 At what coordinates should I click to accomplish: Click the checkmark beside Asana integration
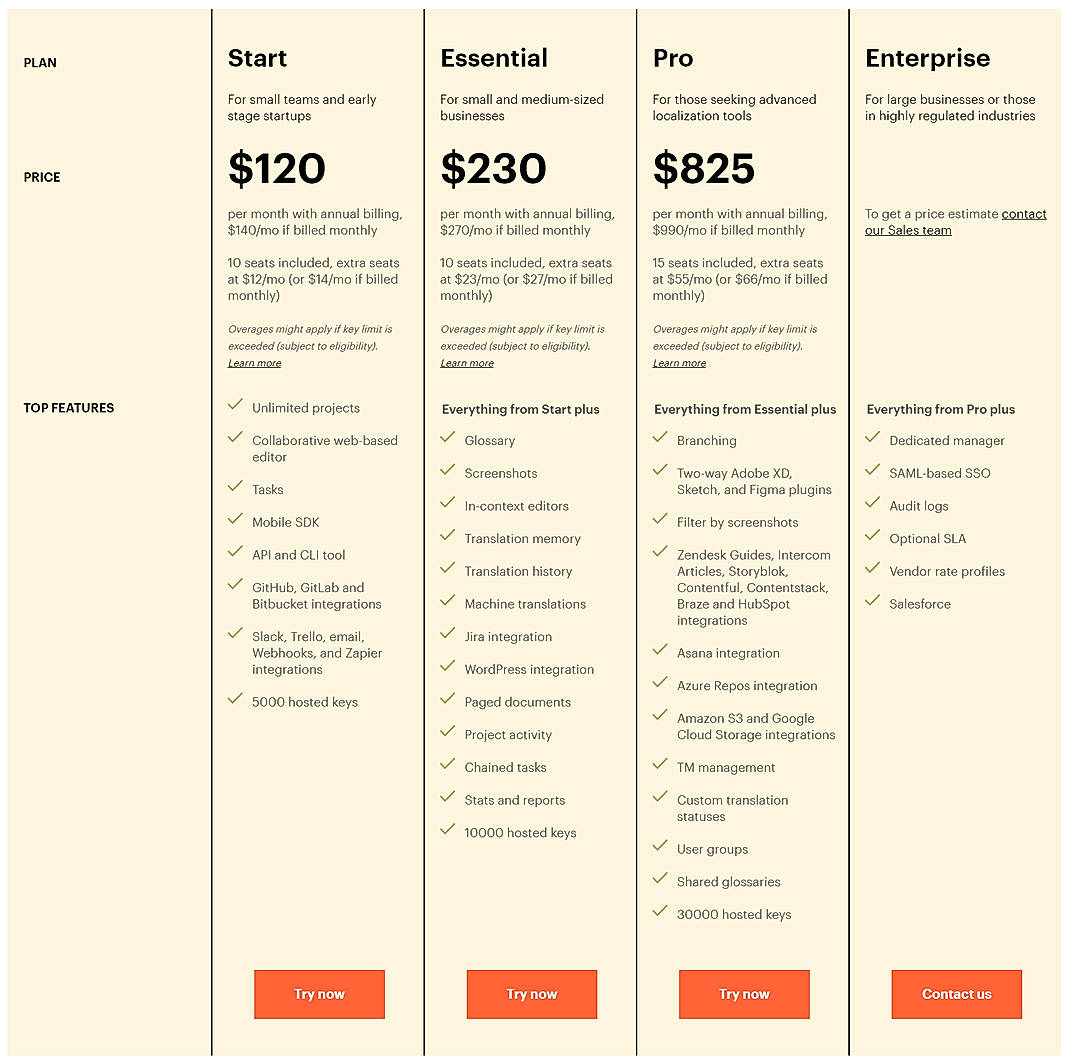(x=660, y=652)
